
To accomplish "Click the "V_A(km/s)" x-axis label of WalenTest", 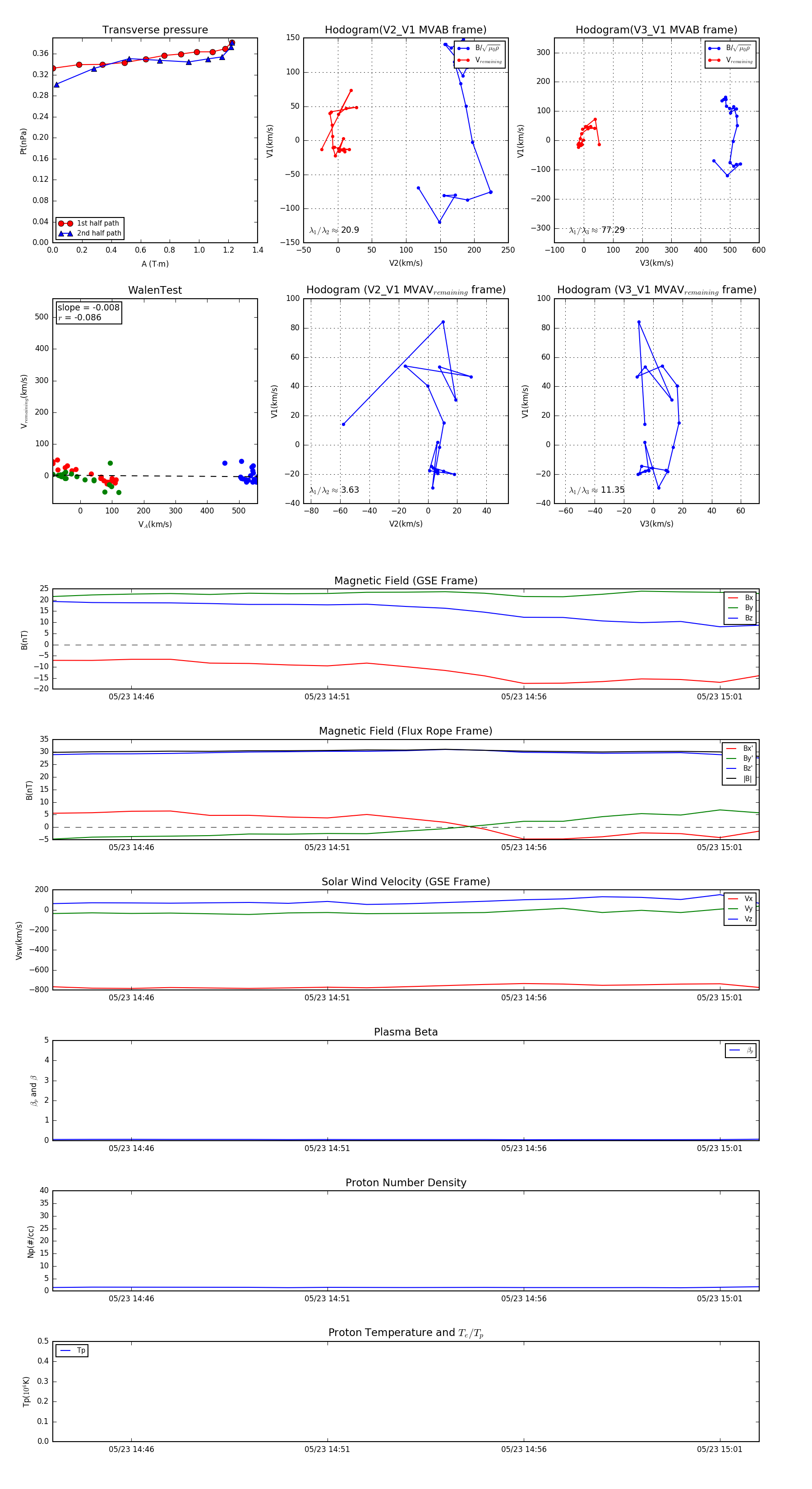I will (155, 524).
